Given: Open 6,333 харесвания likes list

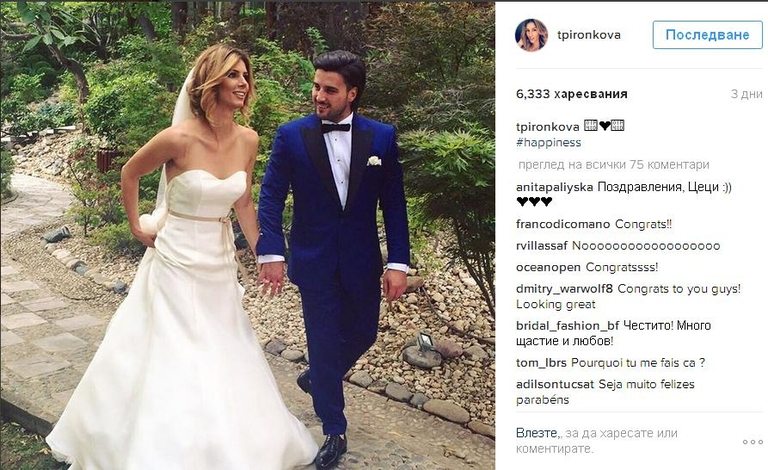Looking at the screenshot, I should coord(572,94).
